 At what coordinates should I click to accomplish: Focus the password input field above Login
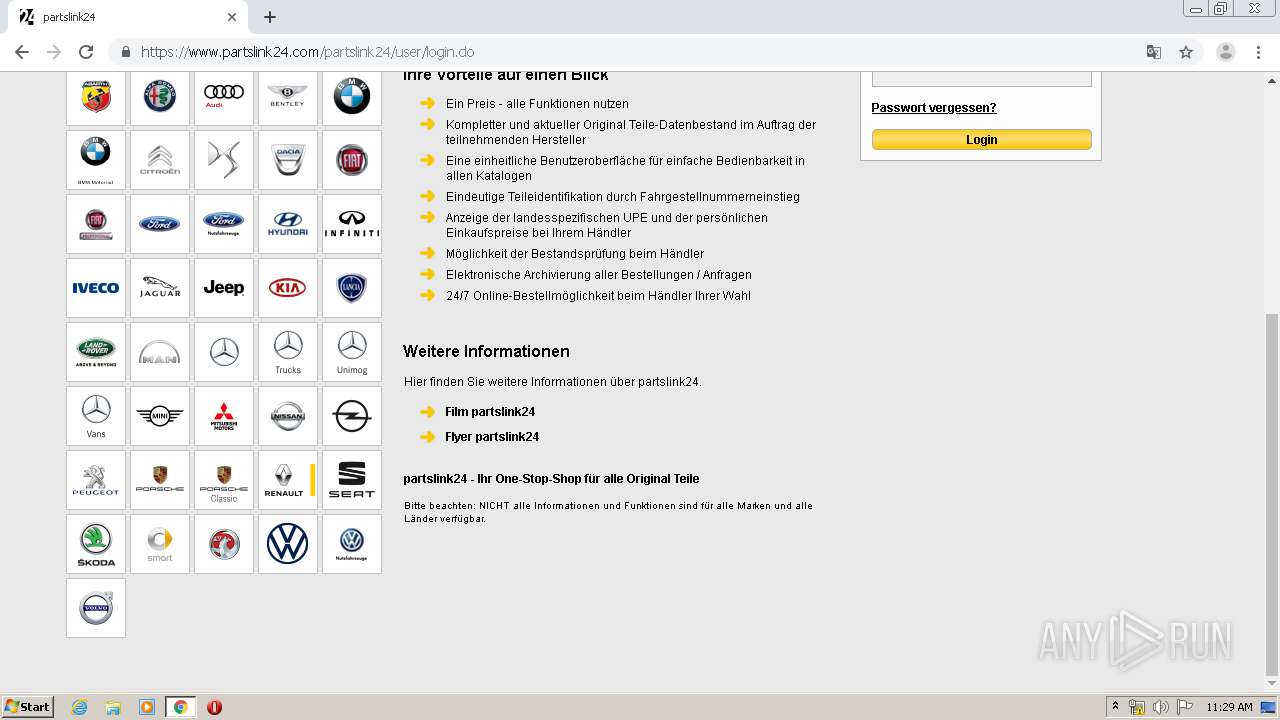coord(981,79)
